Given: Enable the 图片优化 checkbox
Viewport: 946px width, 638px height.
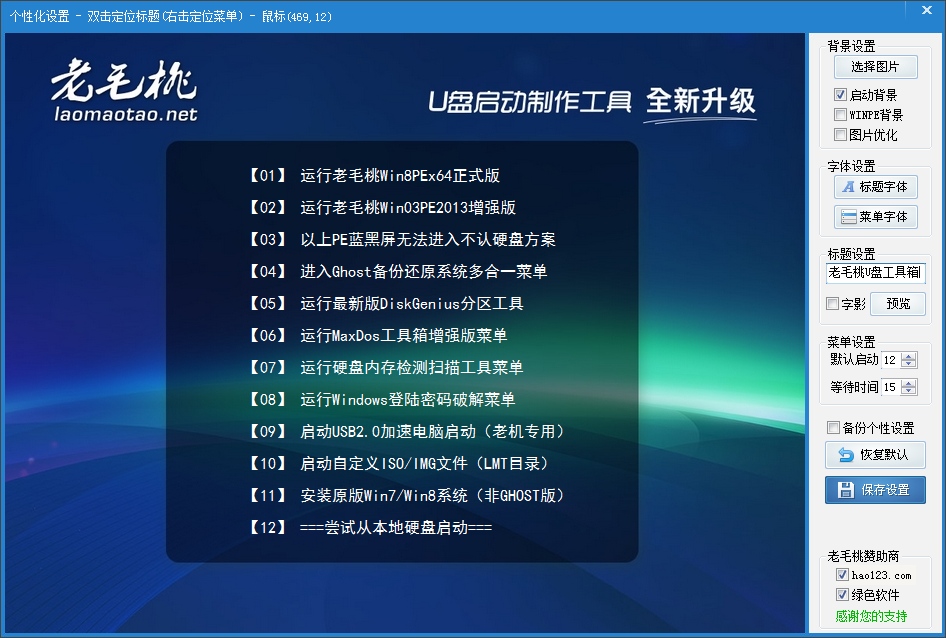Looking at the screenshot, I should coord(840,135).
